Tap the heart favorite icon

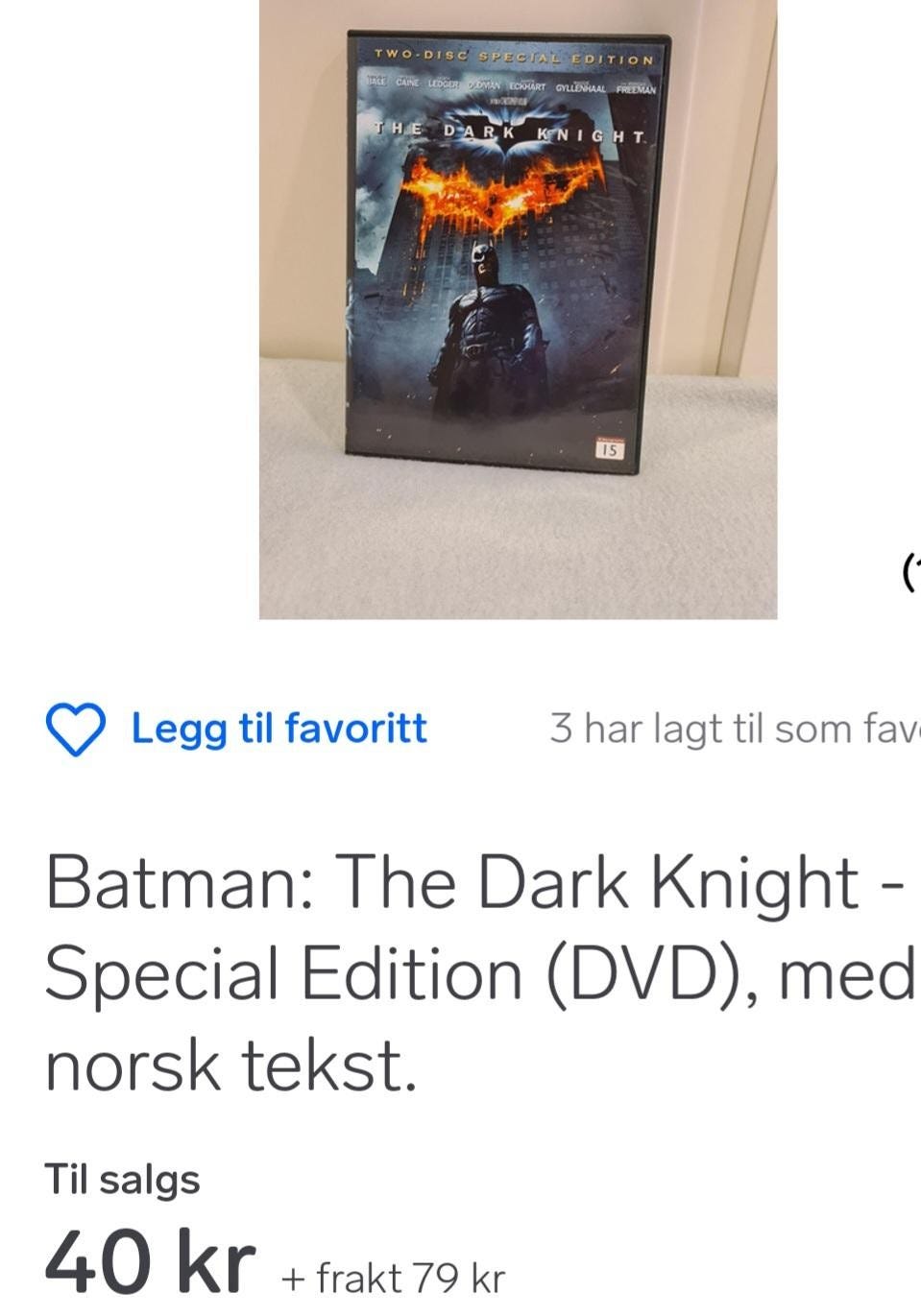pyautogui.click(x=76, y=730)
